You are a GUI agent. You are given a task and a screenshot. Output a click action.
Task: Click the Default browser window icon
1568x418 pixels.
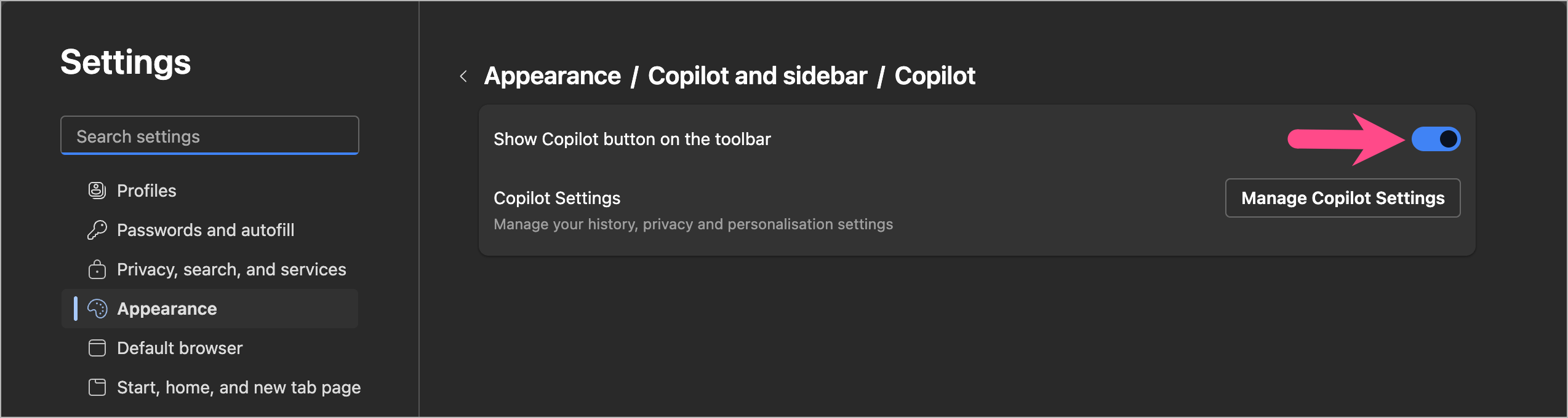(97, 348)
